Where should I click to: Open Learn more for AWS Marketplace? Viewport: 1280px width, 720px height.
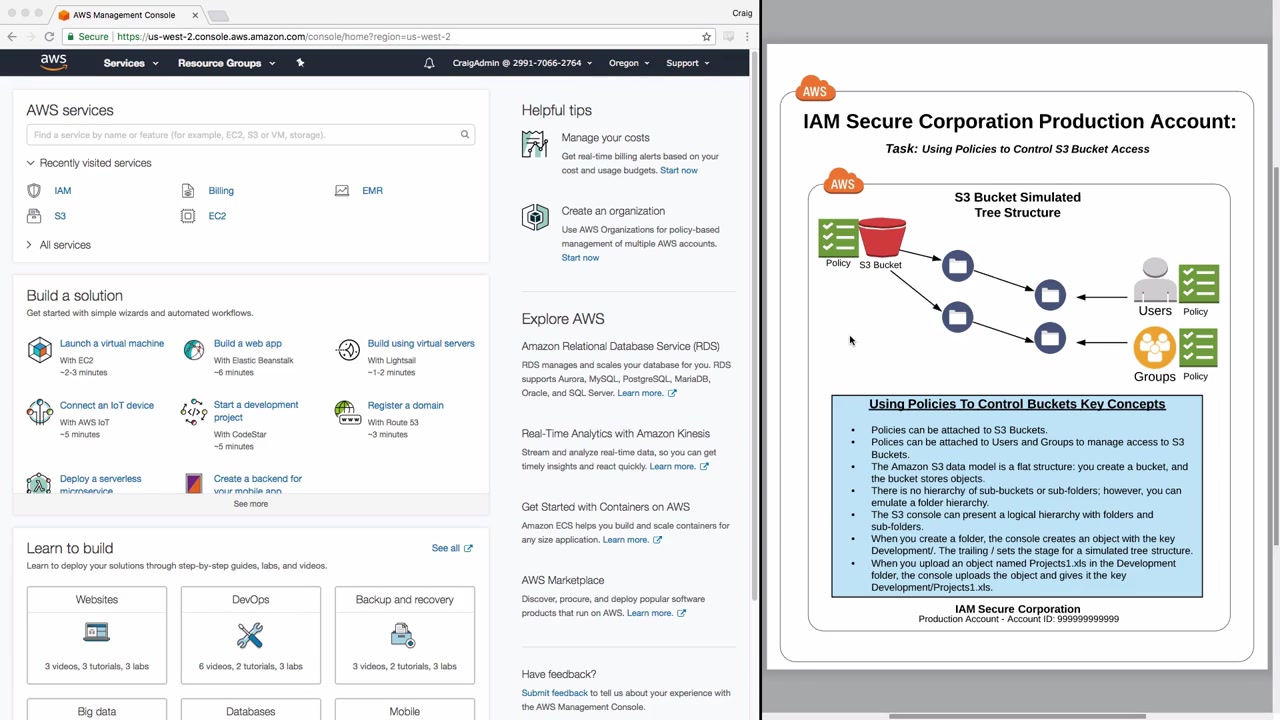[656, 613]
